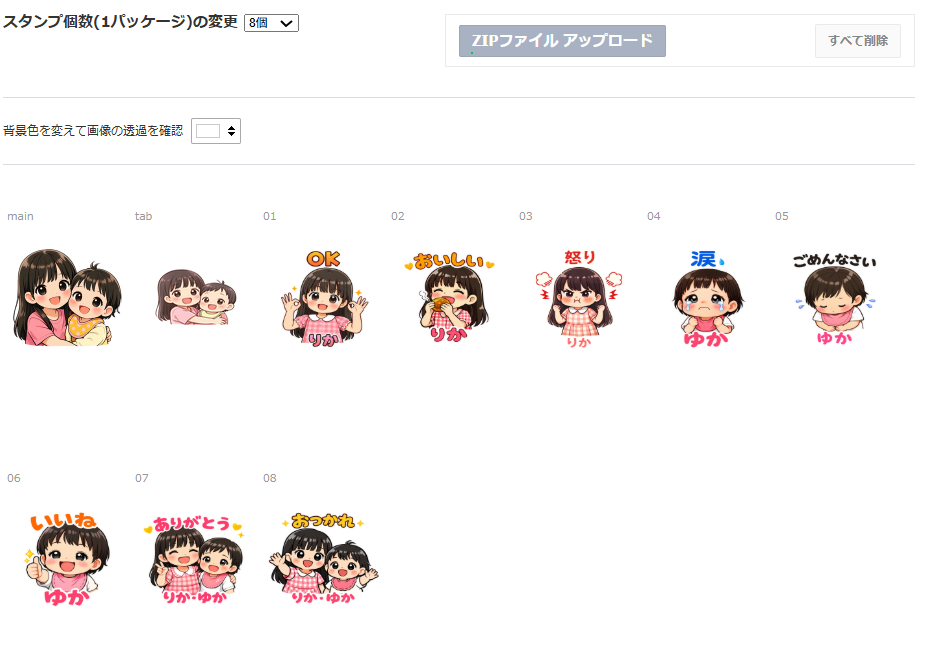This screenshot has width=932, height=648.
Task: Select the おいしい sticker image
Action: 452,298
